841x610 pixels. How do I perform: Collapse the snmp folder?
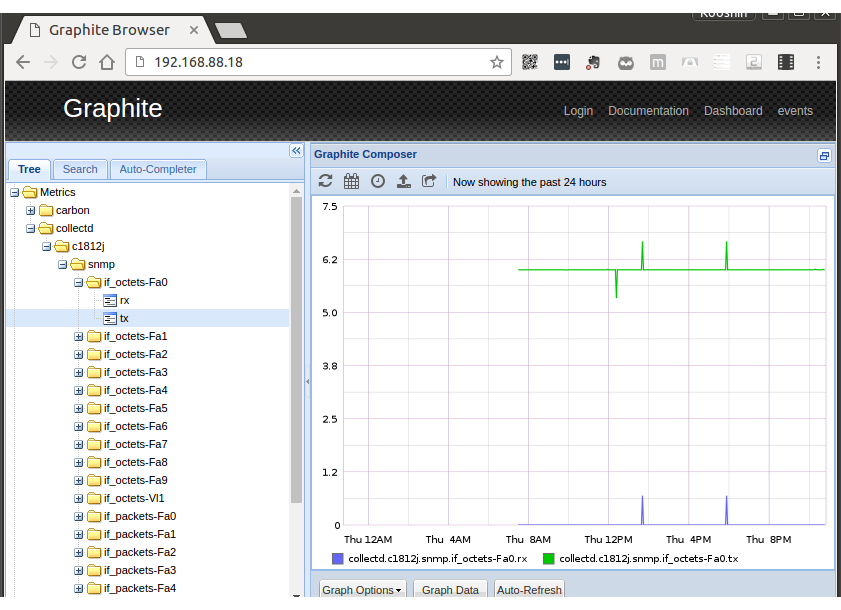pos(62,264)
